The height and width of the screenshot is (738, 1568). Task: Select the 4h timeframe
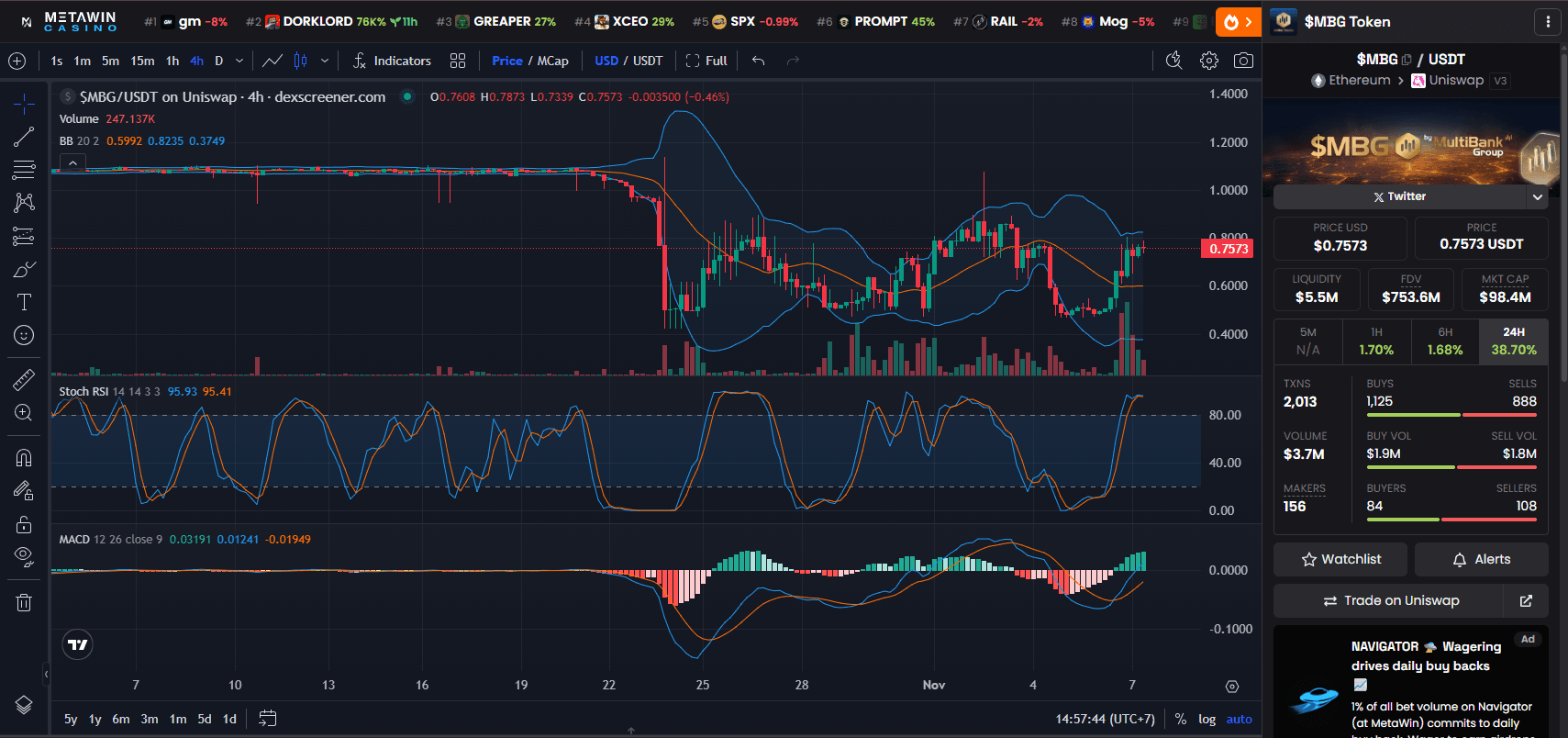point(196,61)
